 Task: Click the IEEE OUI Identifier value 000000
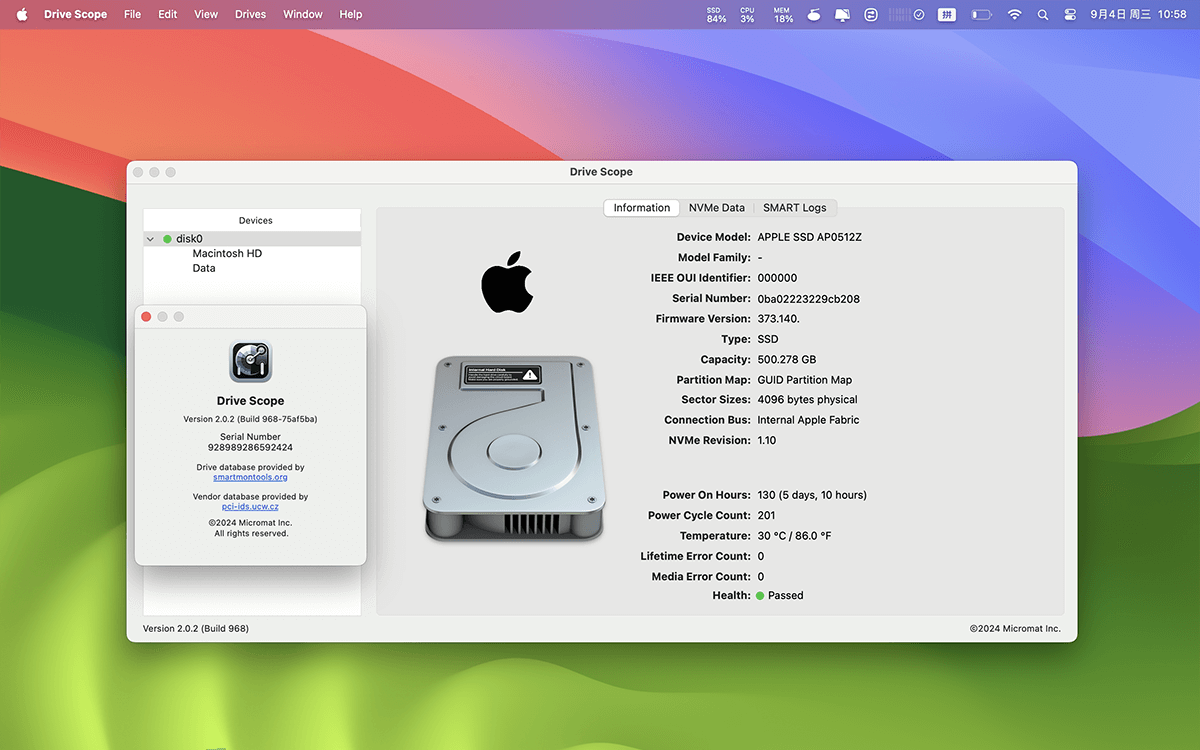(x=777, y=278)
